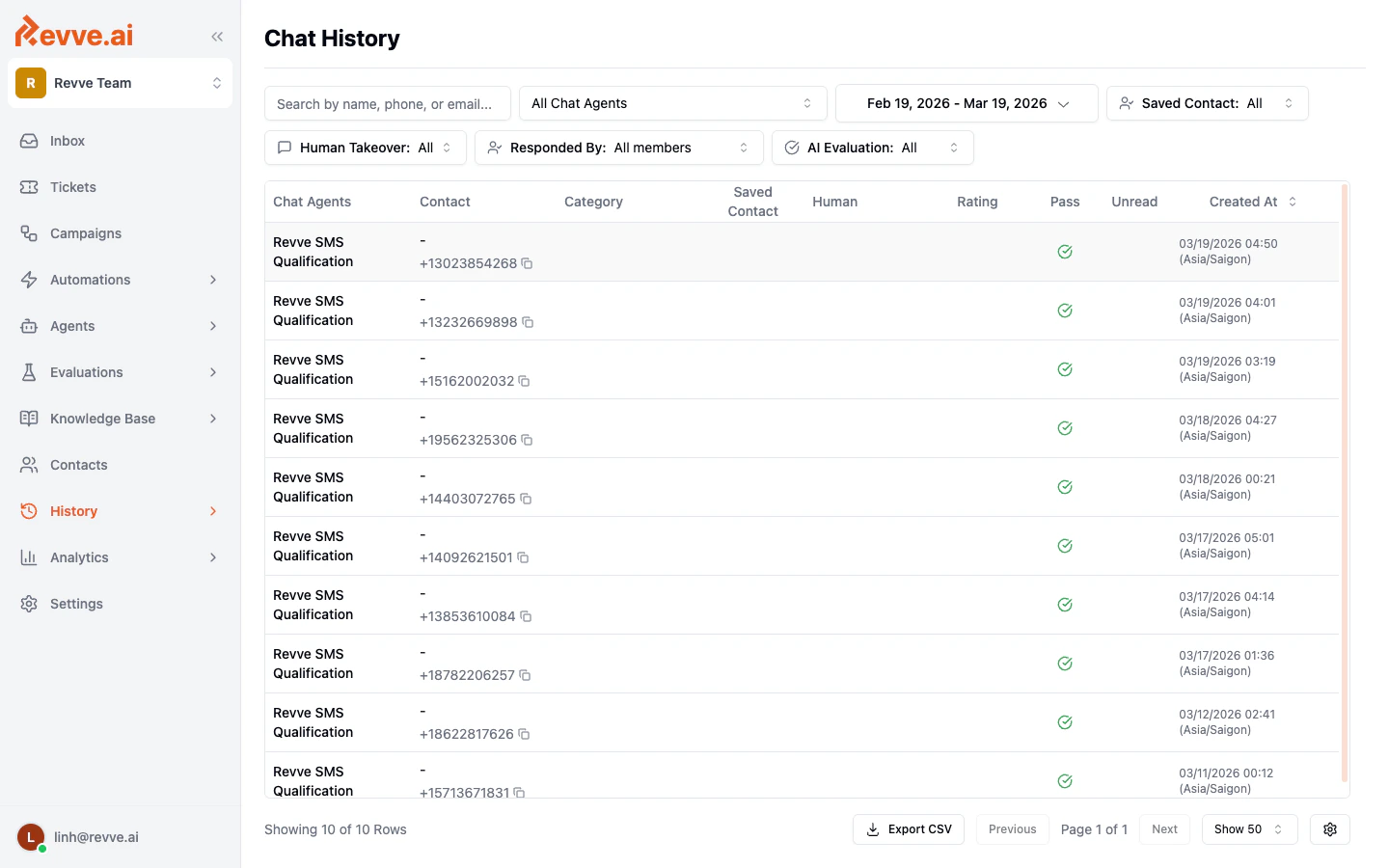Open the Saved Contact filter dropdown
This screenshot has height=868, width=1389.
1207,103
